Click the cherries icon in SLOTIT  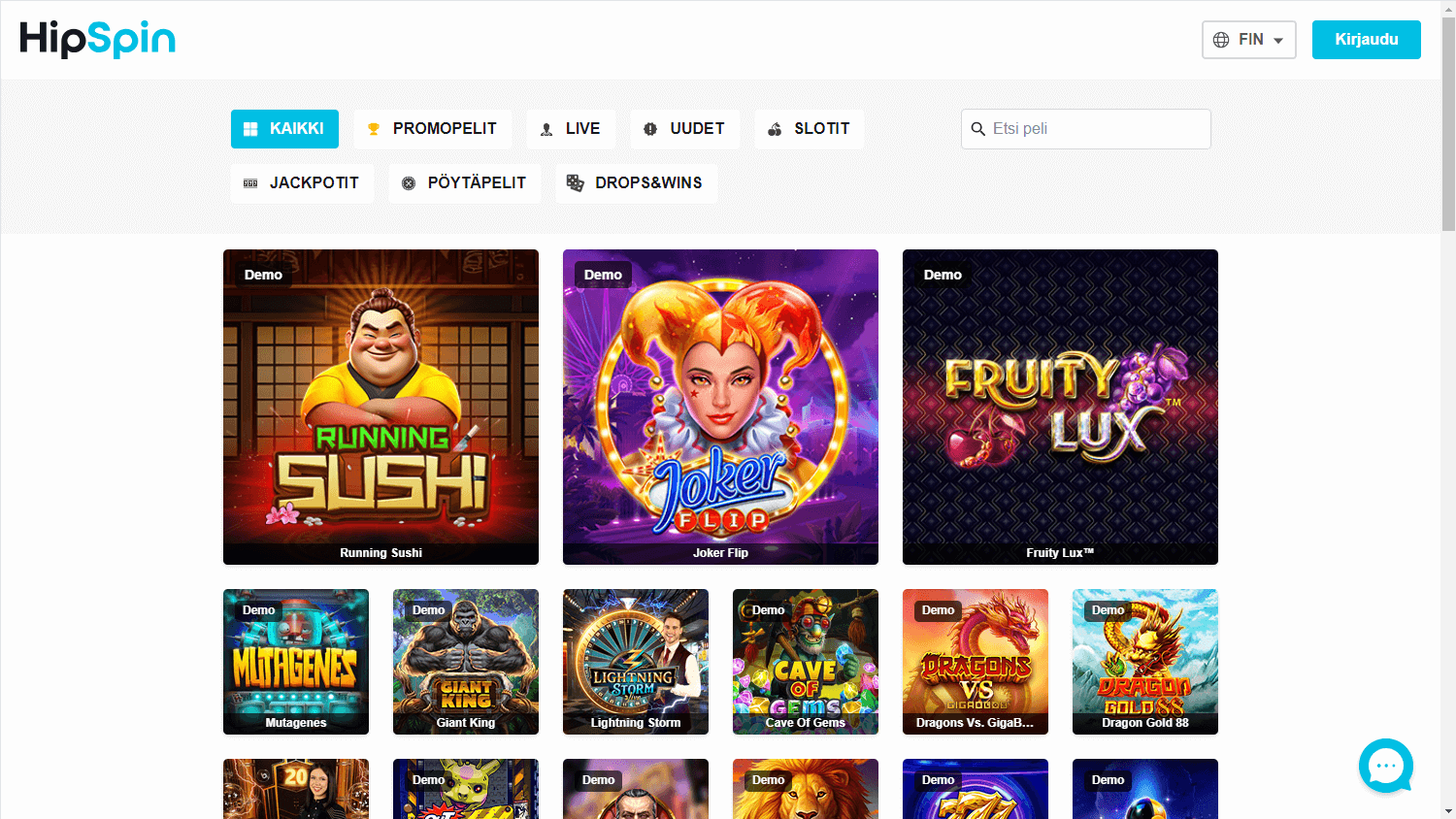click(775, 129)
